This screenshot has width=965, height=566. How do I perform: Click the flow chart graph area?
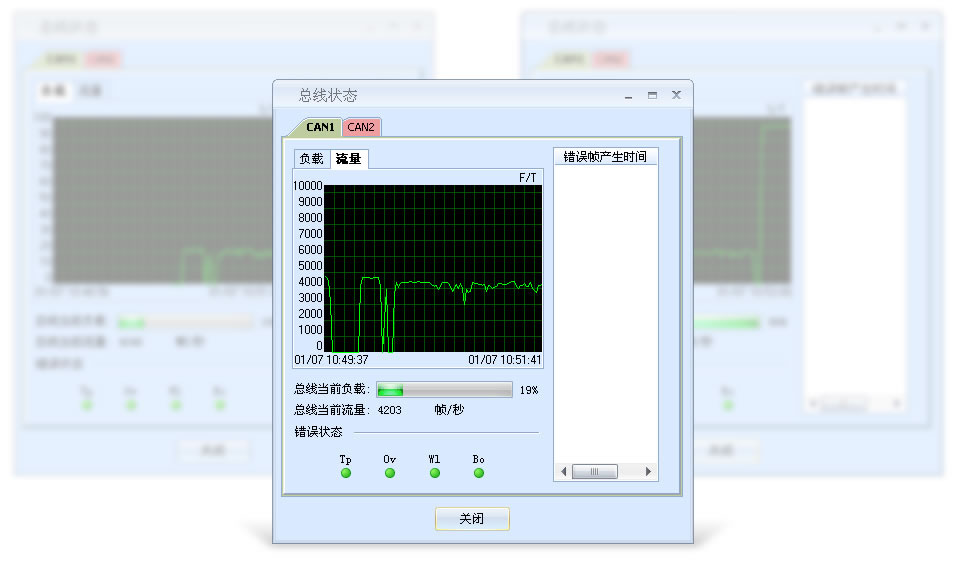(x=433, y=268)
